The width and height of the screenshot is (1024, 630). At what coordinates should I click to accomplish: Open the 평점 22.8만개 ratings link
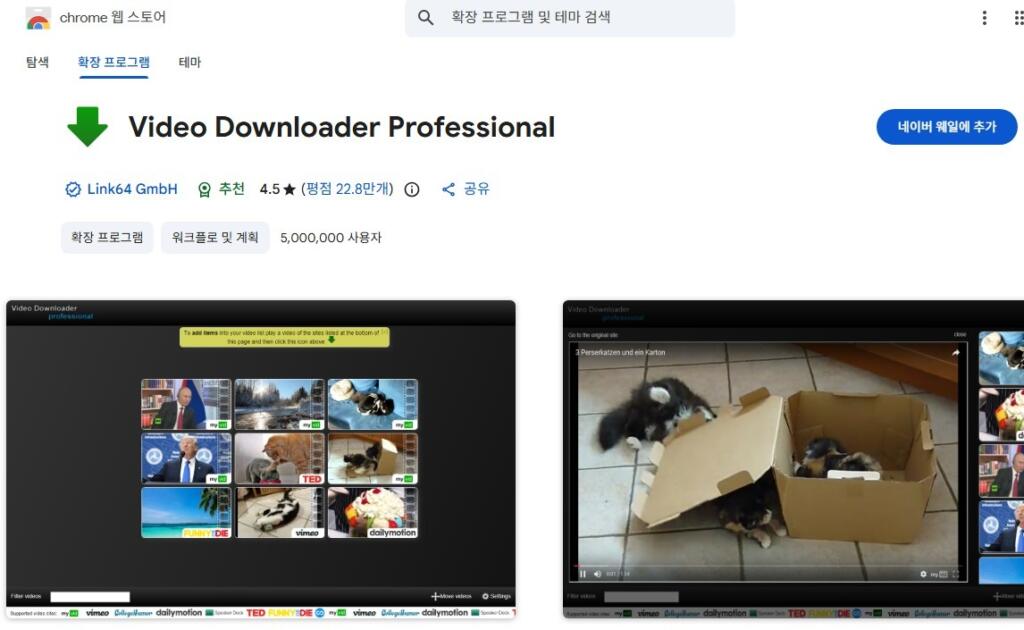[349, 189]
